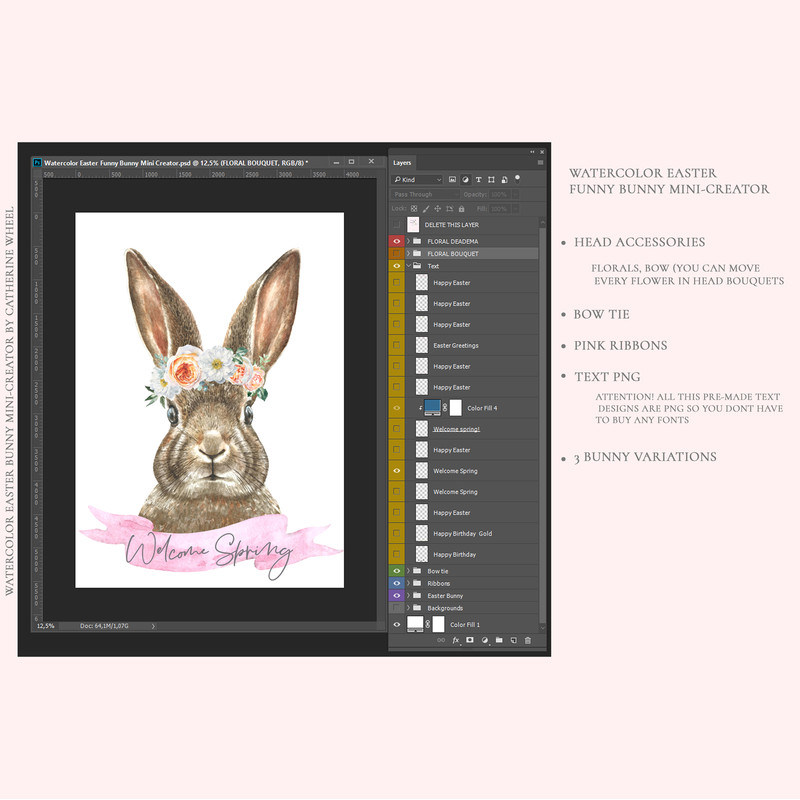The height and width of the screenshot is (800, 800).
Task: Click the smart object filter icon
Action: click(505, 179)
